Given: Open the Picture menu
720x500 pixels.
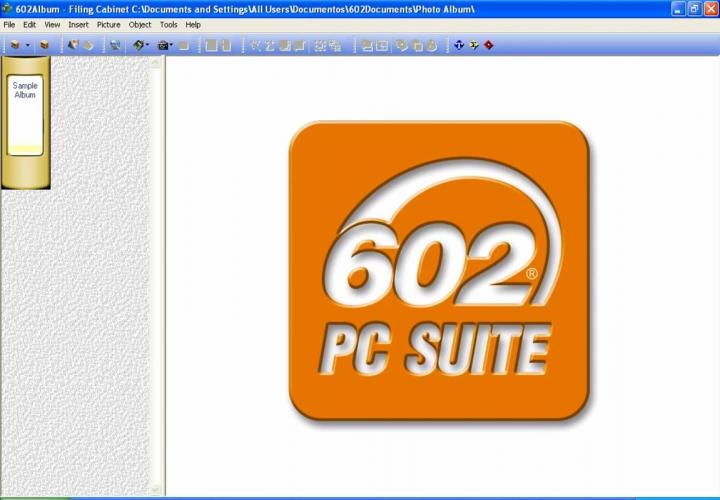Looking at the screenshot, I should point(108,25).
